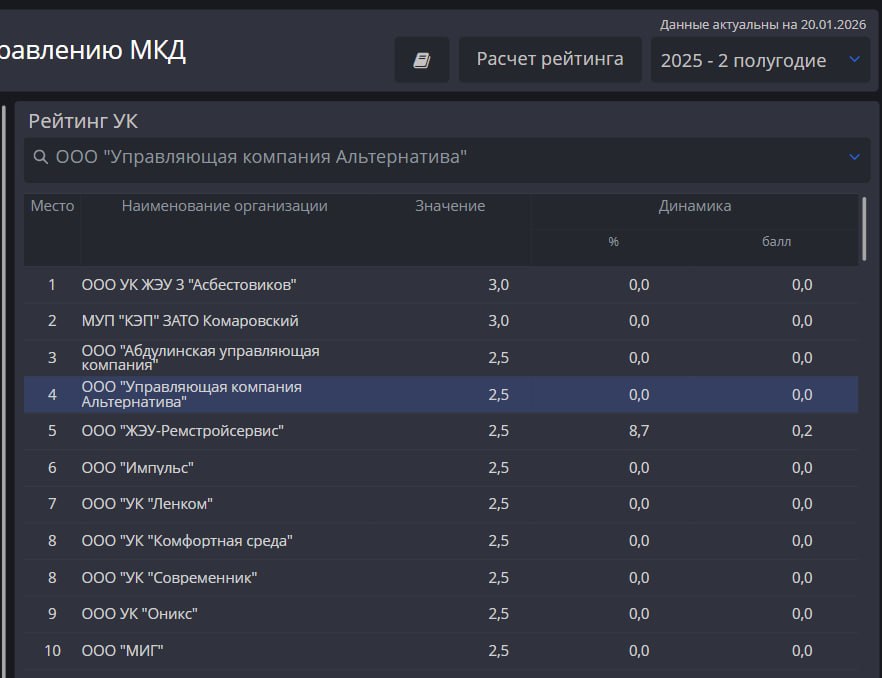Image resolution: width=882 pixels, height=678 pixels.
Task: Select the ООО УК ЖЭУ 3 "Асбестовиков" row
Action: pos(189,285)
